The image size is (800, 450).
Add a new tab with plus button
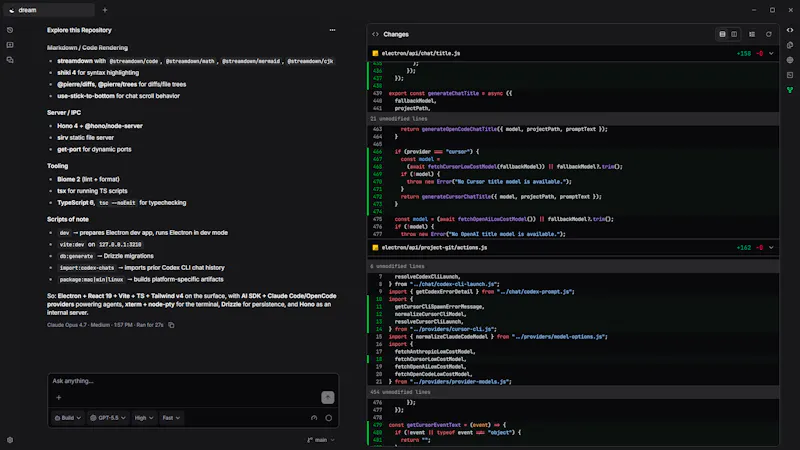click(x=105, y=10)
